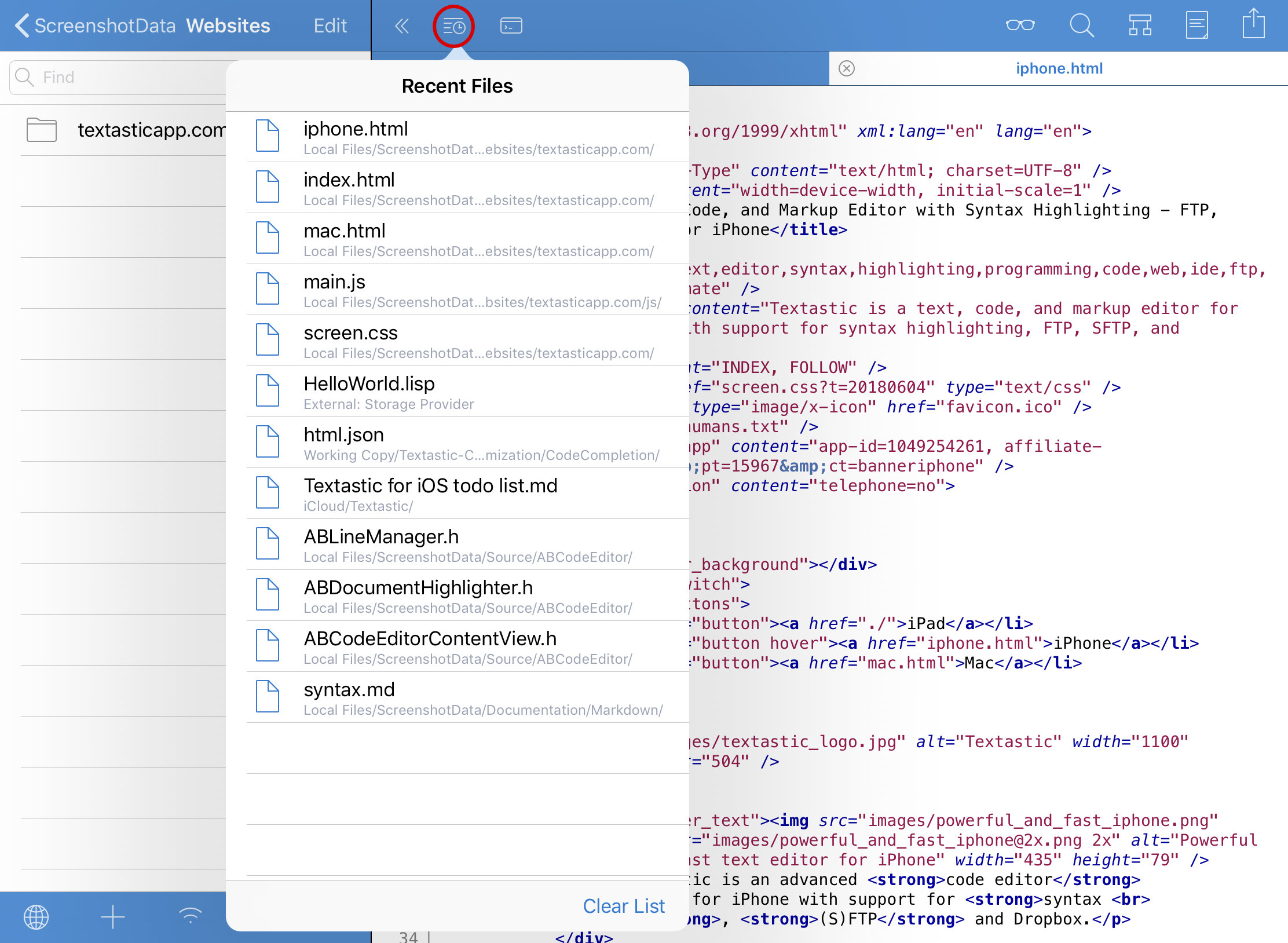Click the Websites title in sidebar header
This screenshot has height=943, width=1288.
click(228, 25)
